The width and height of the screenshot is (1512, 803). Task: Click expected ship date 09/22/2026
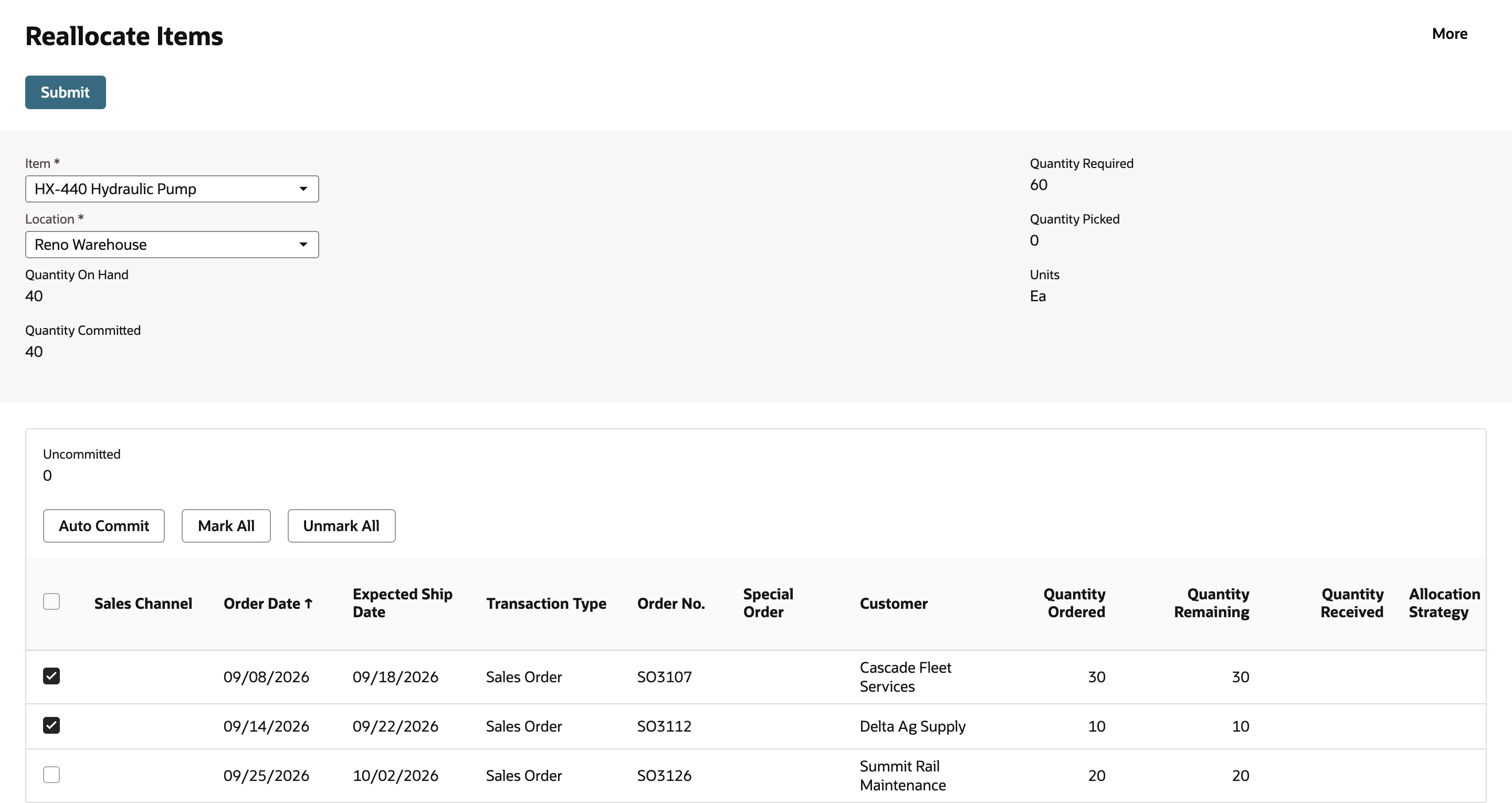point(395,726)
